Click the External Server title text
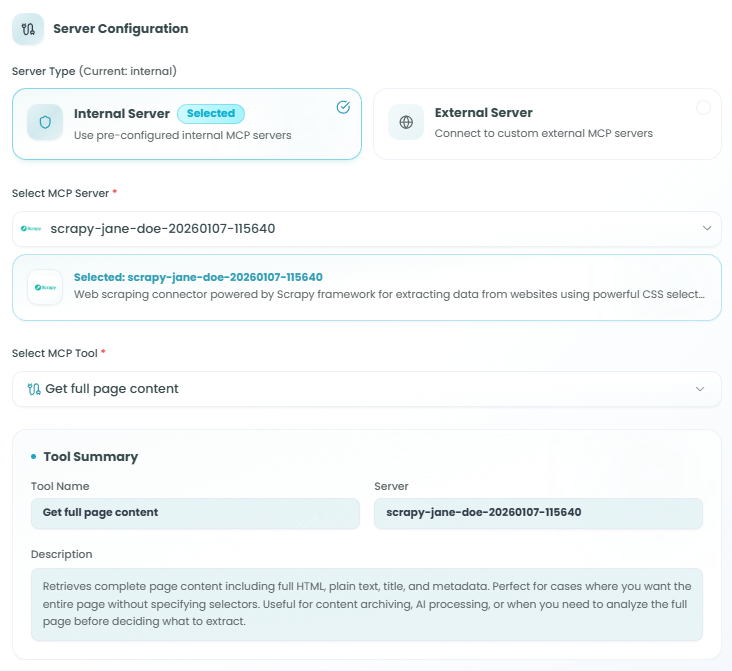 point(483,113)
